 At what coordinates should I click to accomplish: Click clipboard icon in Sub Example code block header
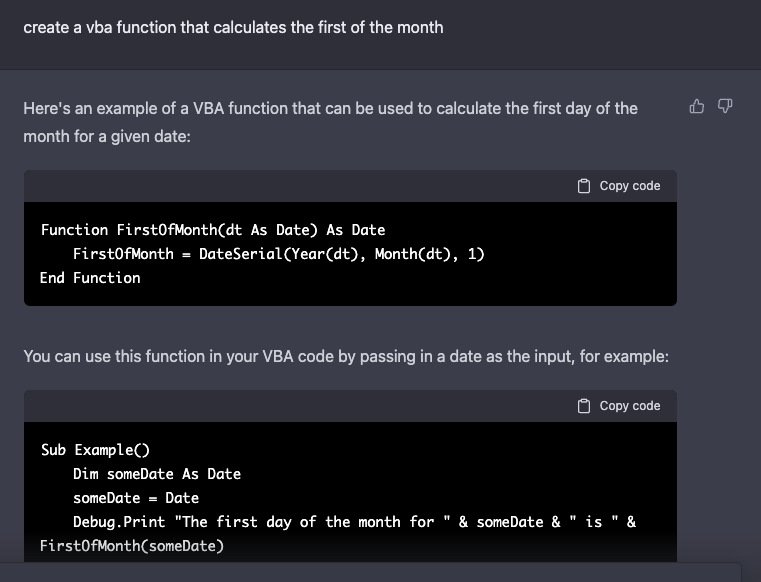pyautogui.click(x=584, y=406)
